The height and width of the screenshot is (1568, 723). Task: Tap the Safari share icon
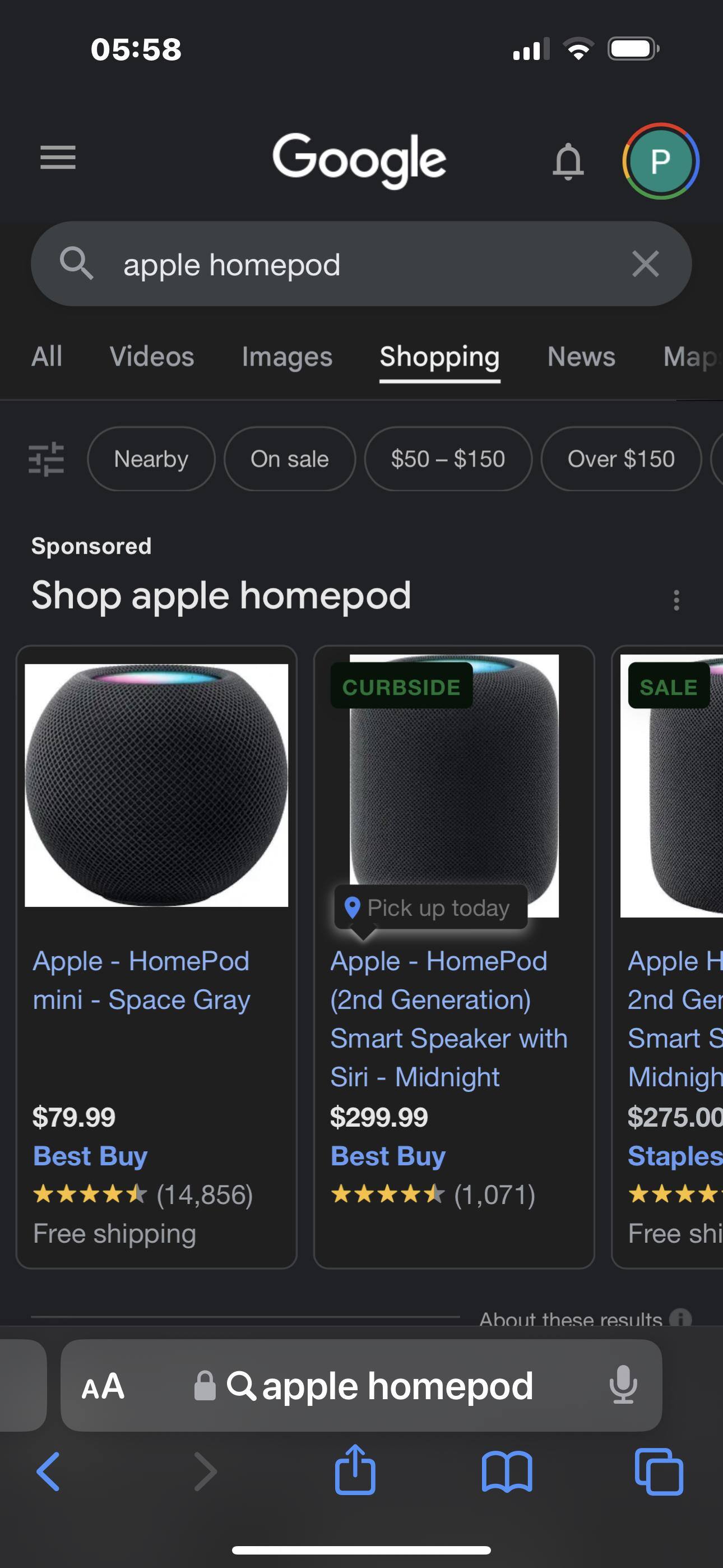(x=355, y=1470)
